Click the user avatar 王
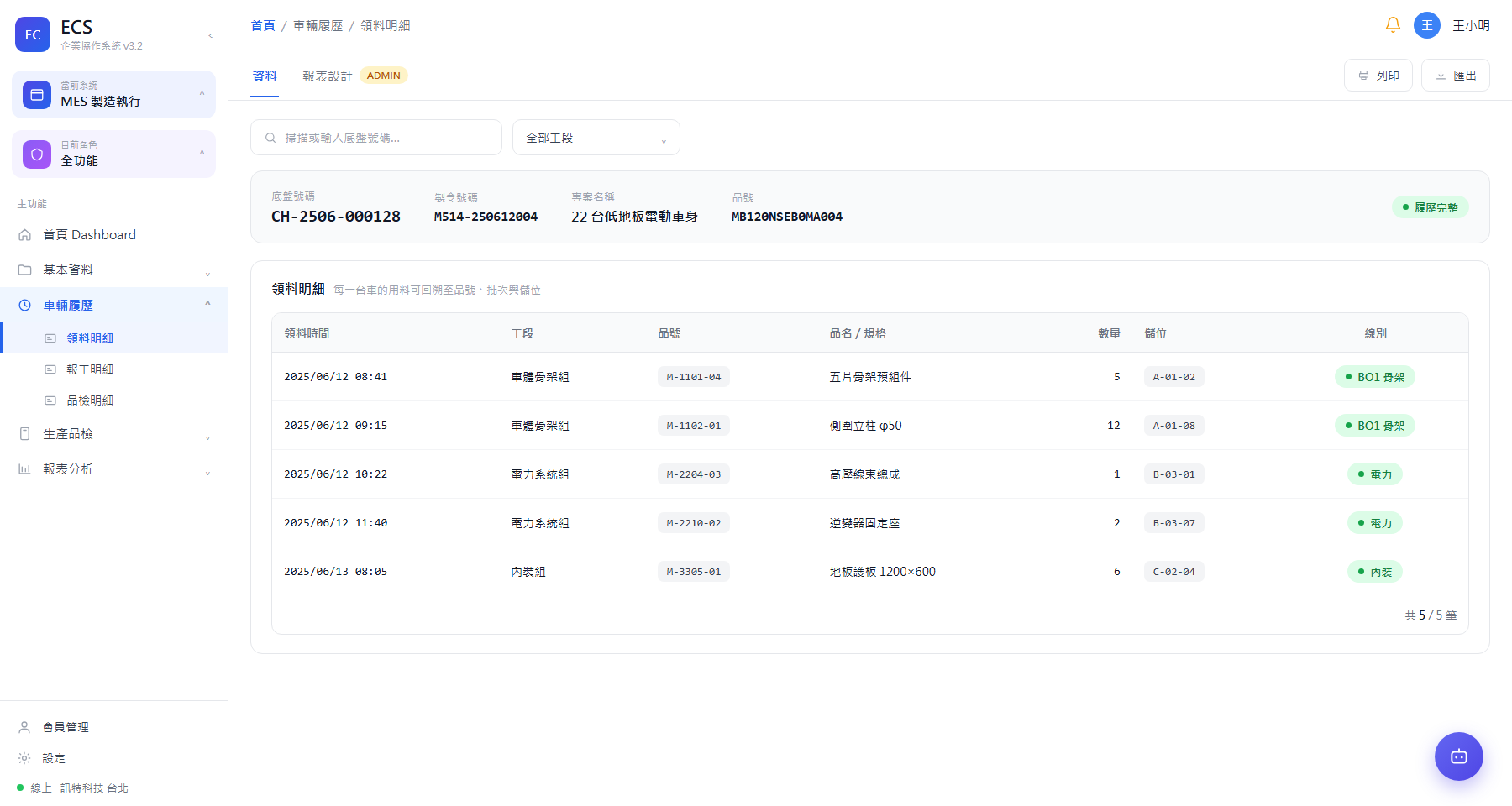This screenshot has height=806, width=1512. click(x=1427, y=25)
